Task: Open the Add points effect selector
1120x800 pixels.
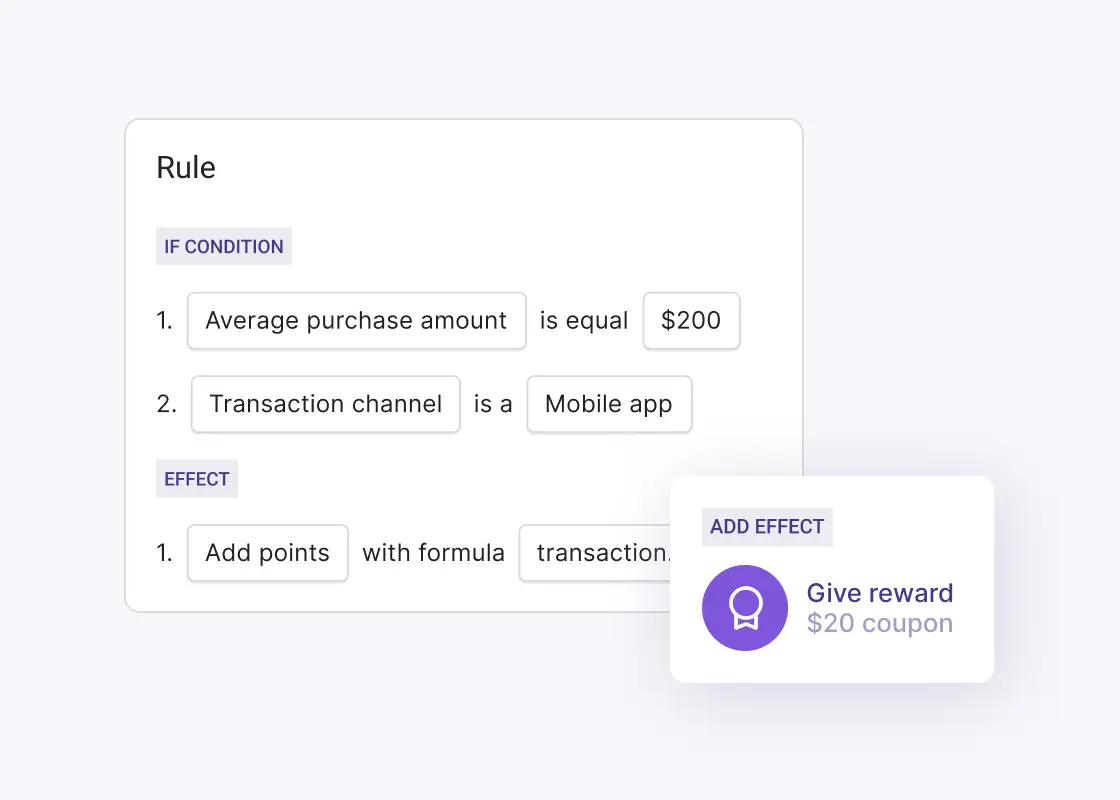Action: point(267,553)
